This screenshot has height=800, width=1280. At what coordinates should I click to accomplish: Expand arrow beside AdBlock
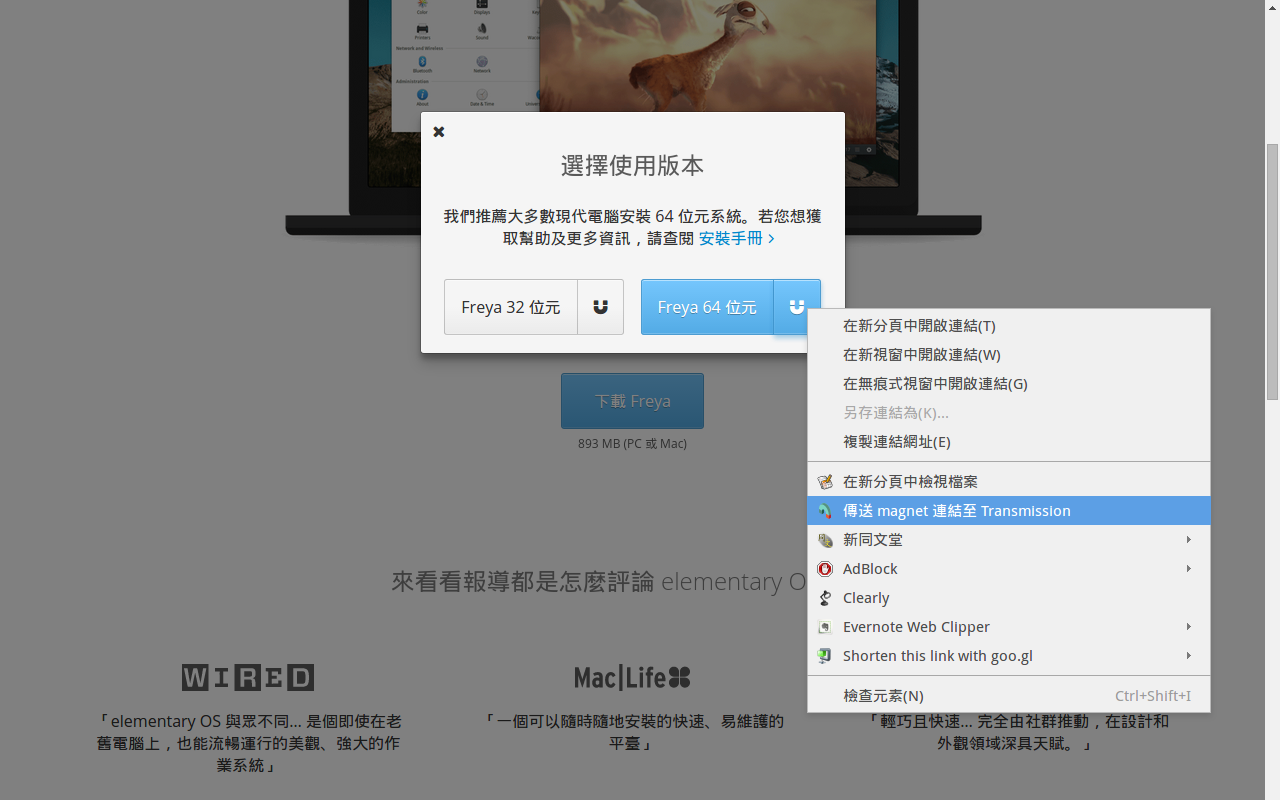tap(1189, 569)
